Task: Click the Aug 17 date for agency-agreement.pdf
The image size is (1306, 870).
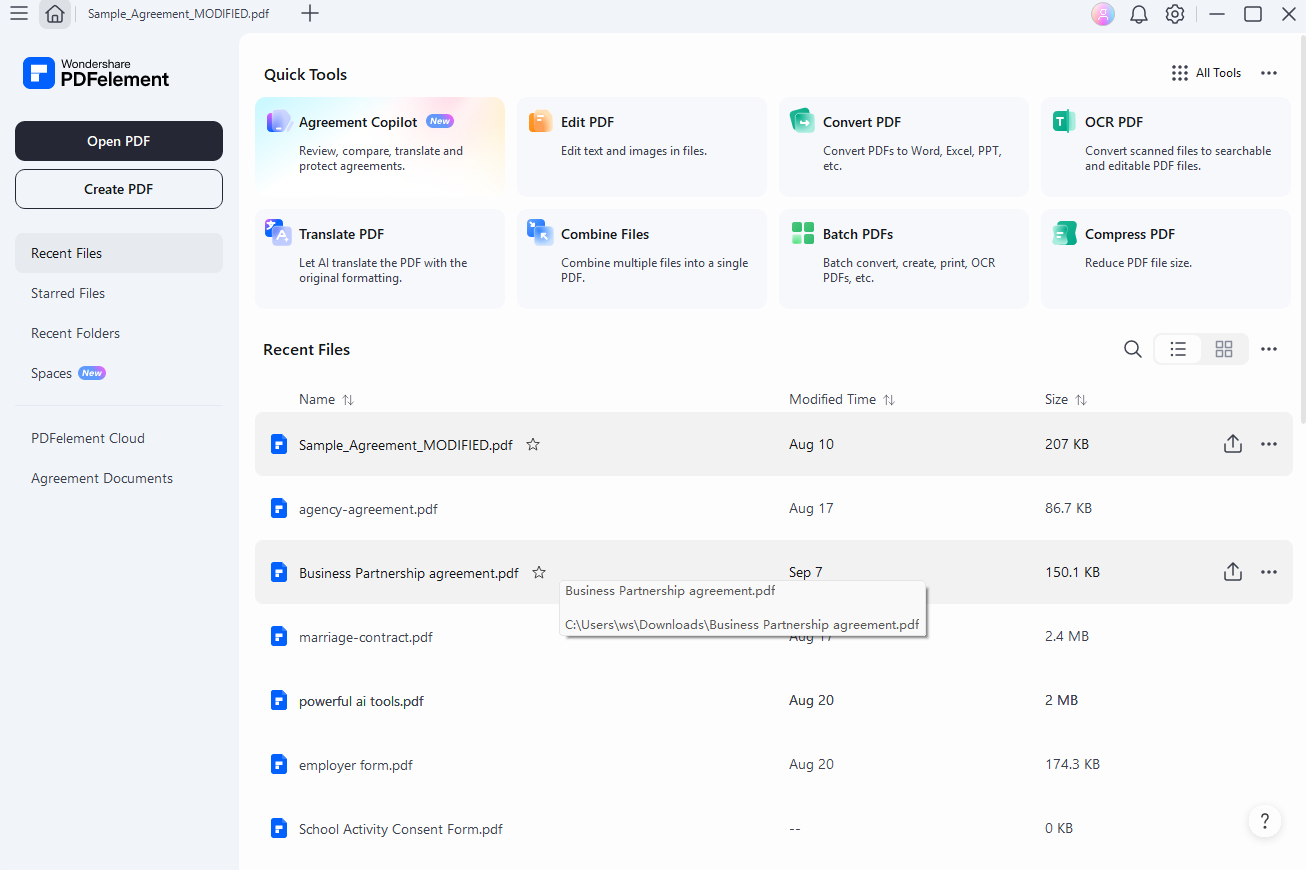Action: point(811,508)
